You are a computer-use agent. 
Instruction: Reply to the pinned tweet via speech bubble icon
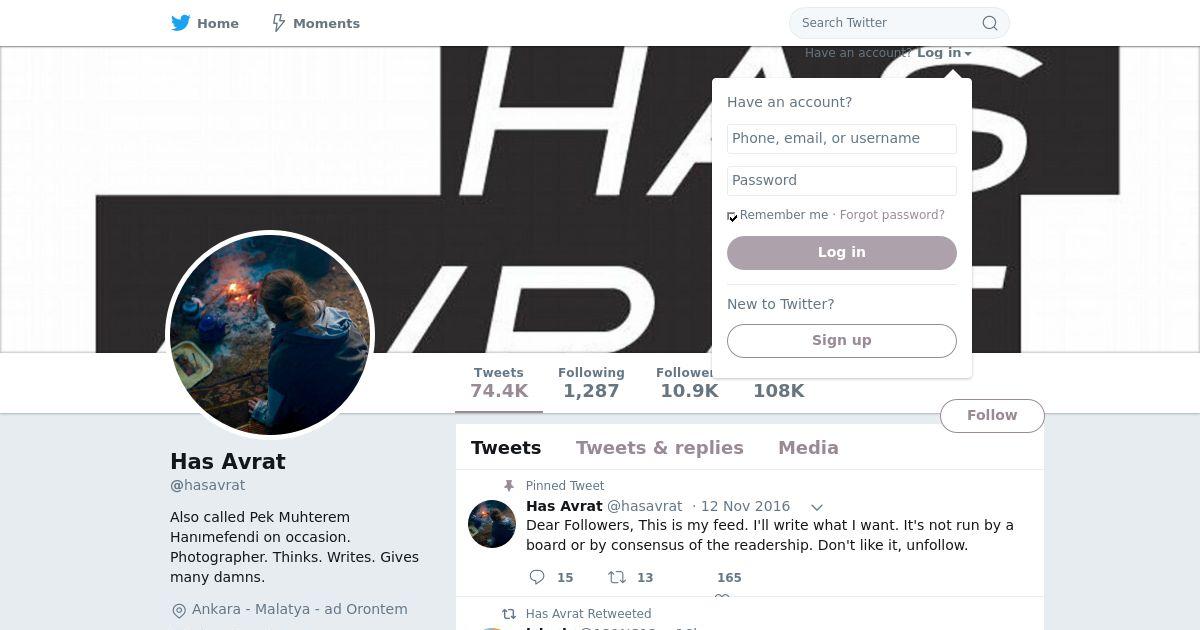coord(537,577)
